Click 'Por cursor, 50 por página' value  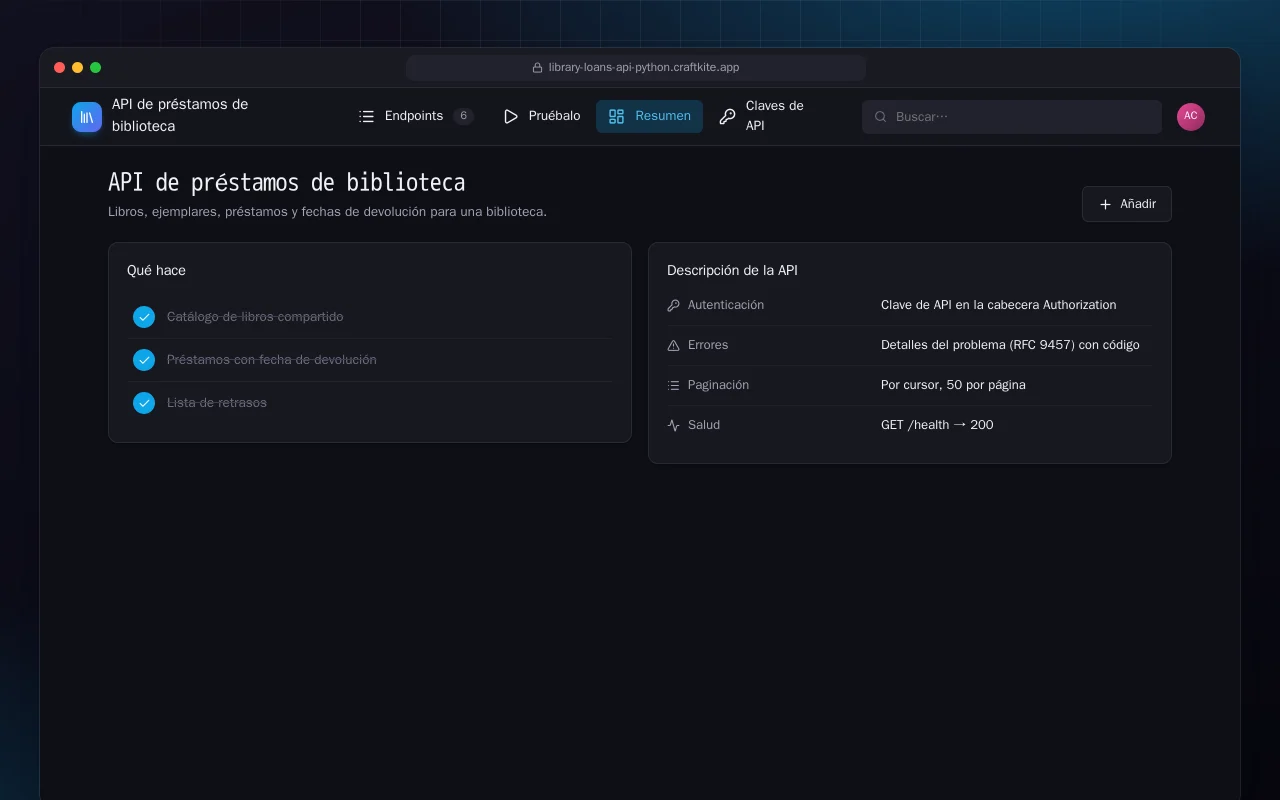coord(953,385)
